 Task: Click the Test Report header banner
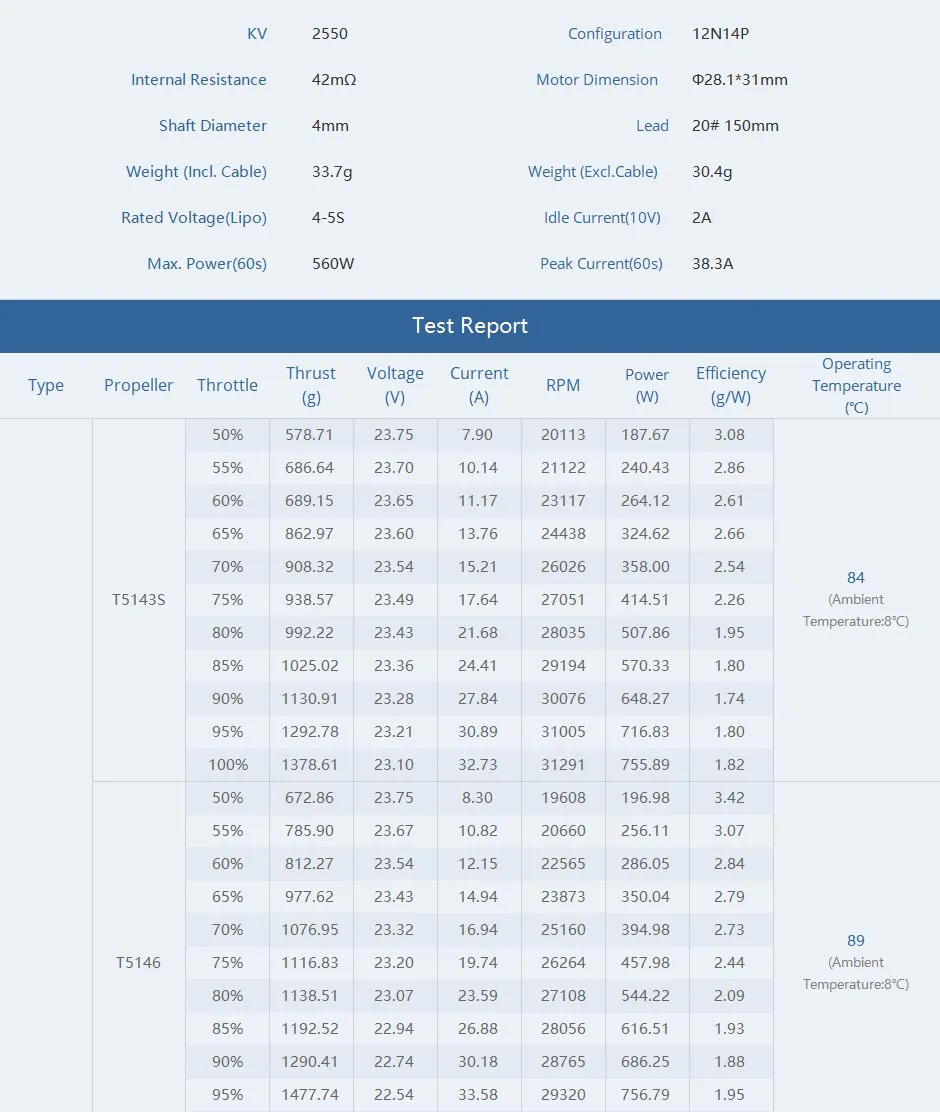[470, 326]
